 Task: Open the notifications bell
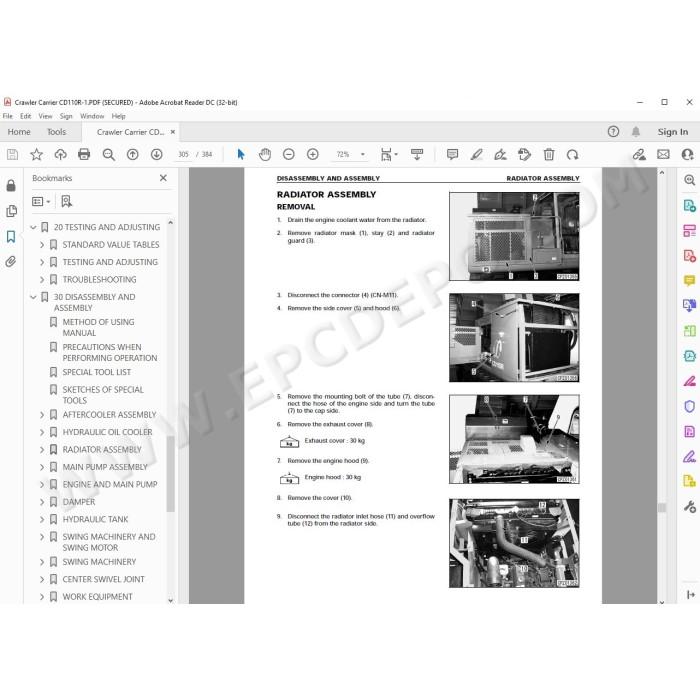tap(636, 132)
